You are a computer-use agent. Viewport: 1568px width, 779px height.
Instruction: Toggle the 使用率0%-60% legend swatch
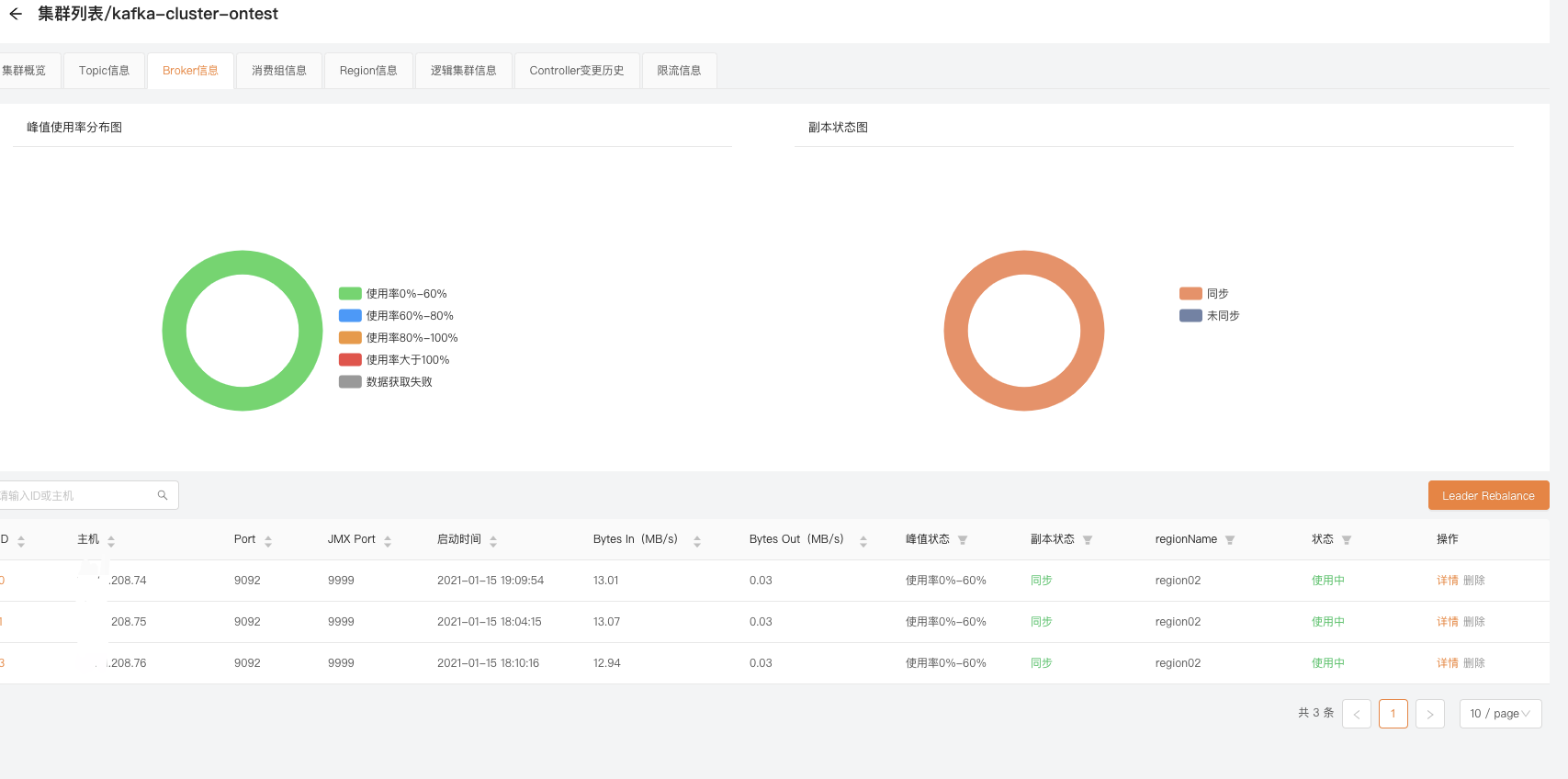click(x=350, y=294)
